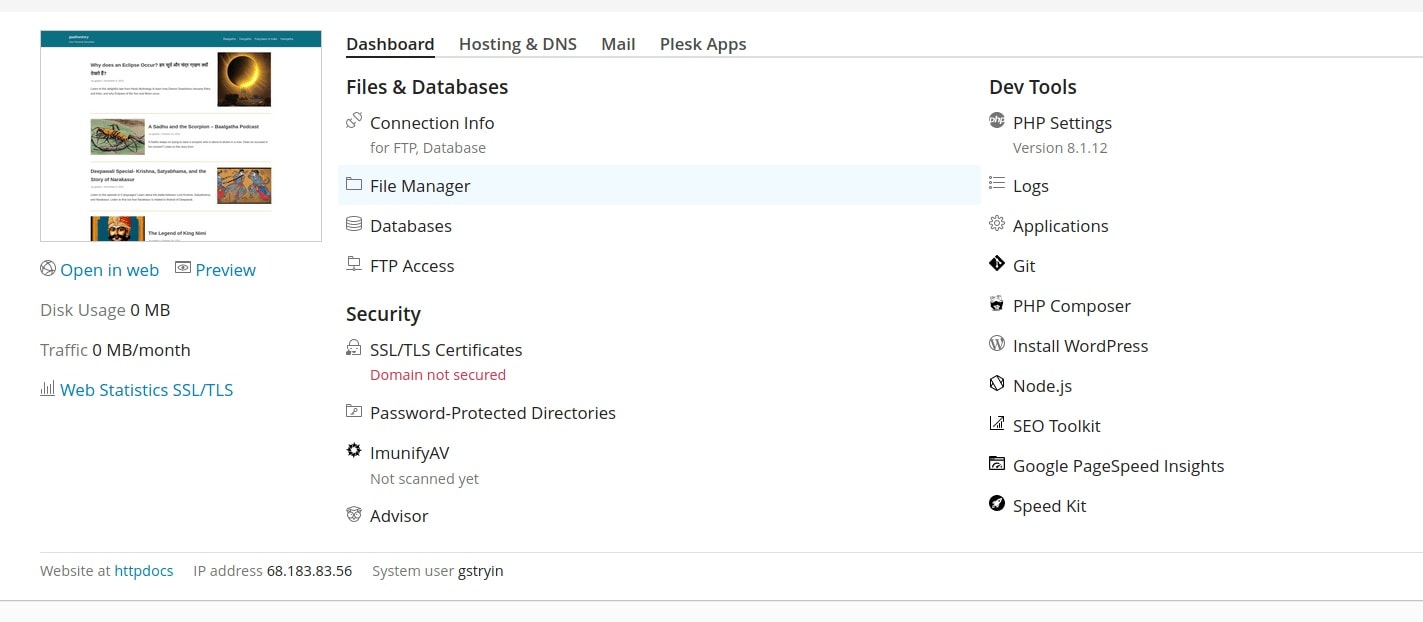Viewport: 1423px width, 622px height.
Task: Click the Databases stack icon
Action: [x=353, y=224]
